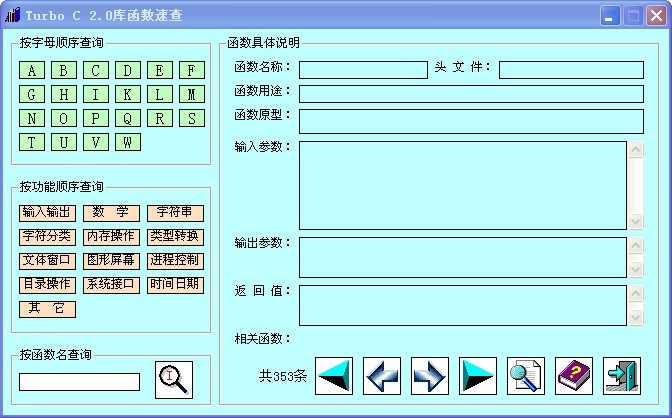Select the 目录操作 function category
The width and height of the screenshot is (672, 418).
tap(47, 285)
